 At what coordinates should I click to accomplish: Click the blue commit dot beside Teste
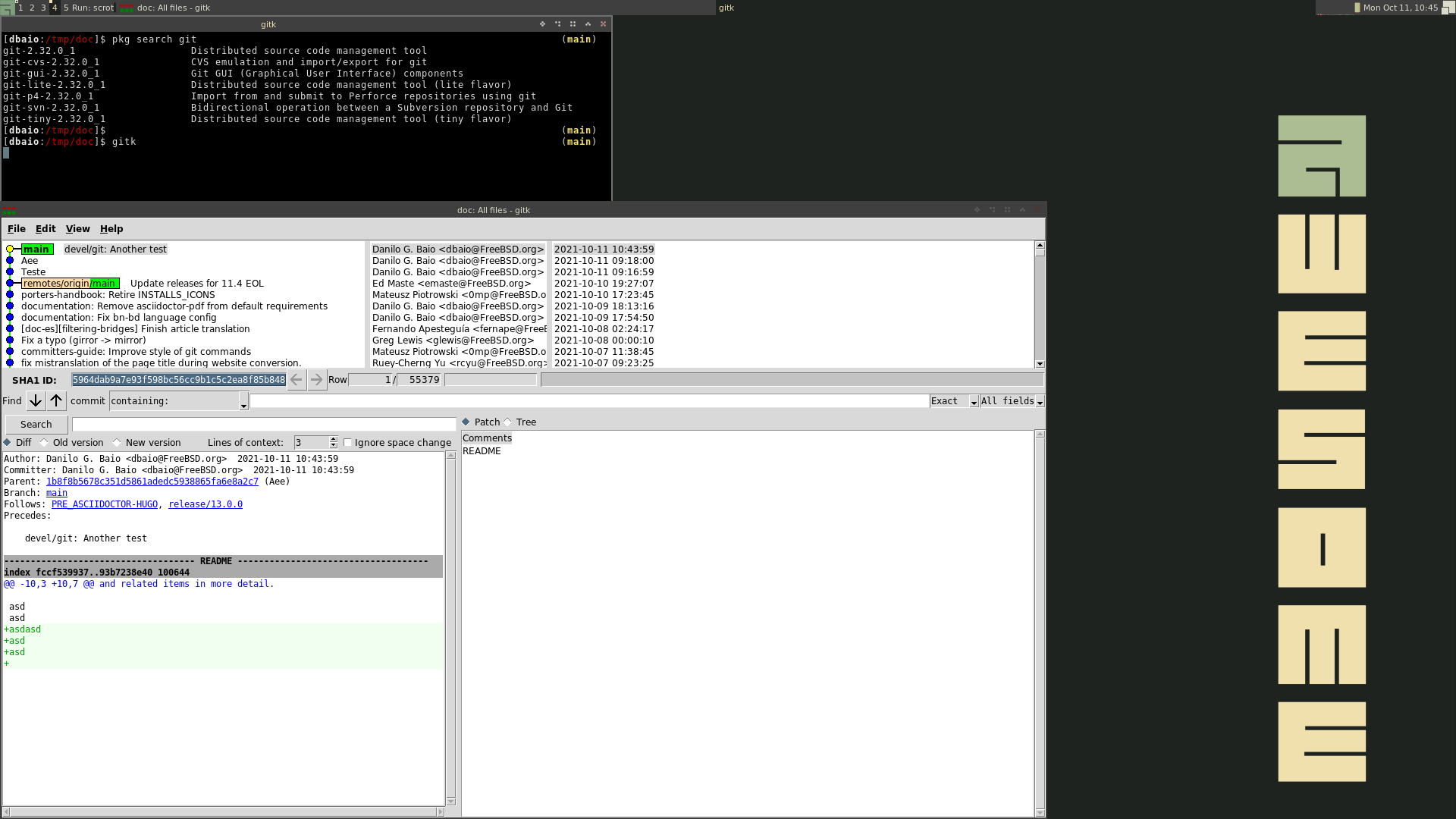point(10,272)
